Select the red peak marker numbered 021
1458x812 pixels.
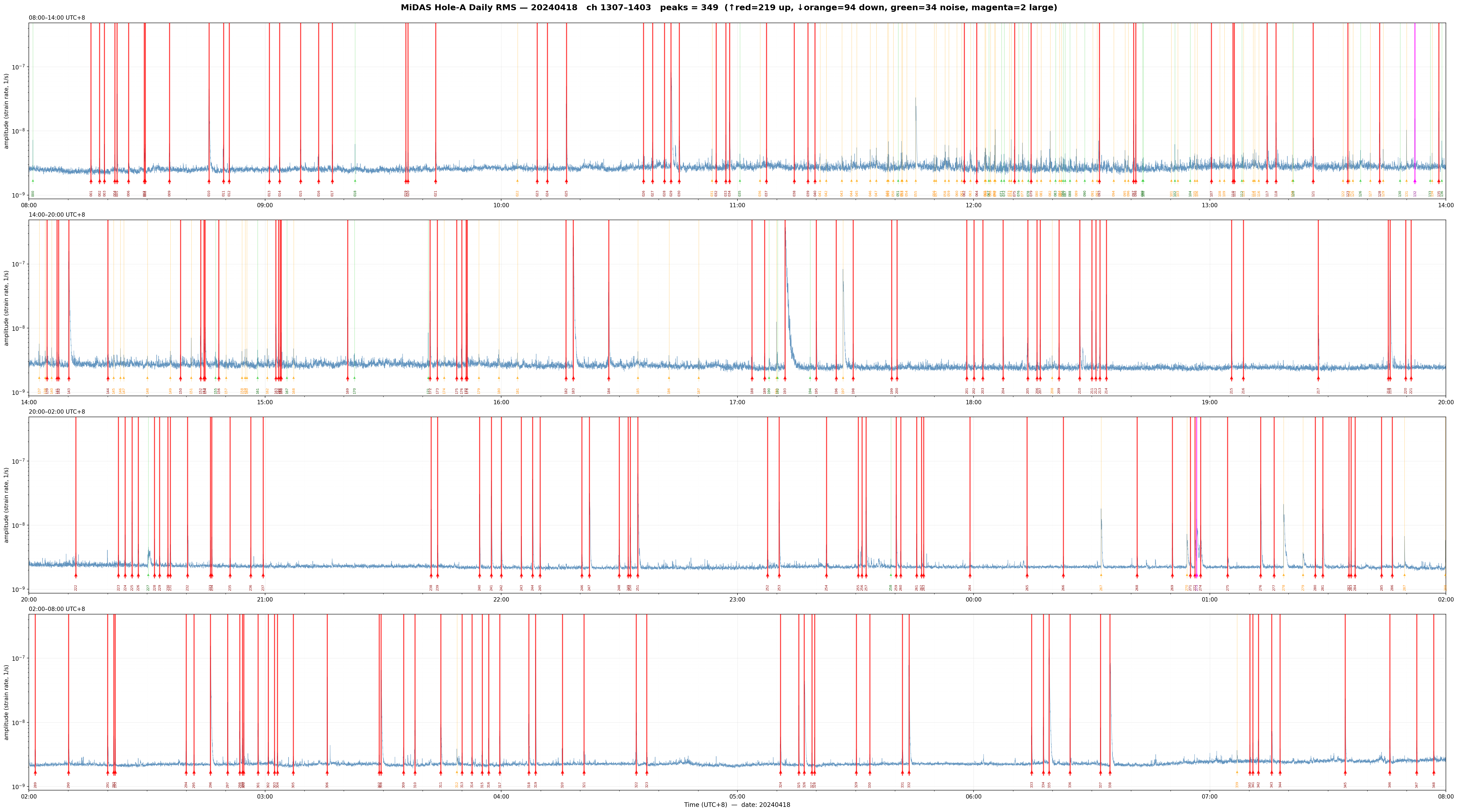pos(436,181)
